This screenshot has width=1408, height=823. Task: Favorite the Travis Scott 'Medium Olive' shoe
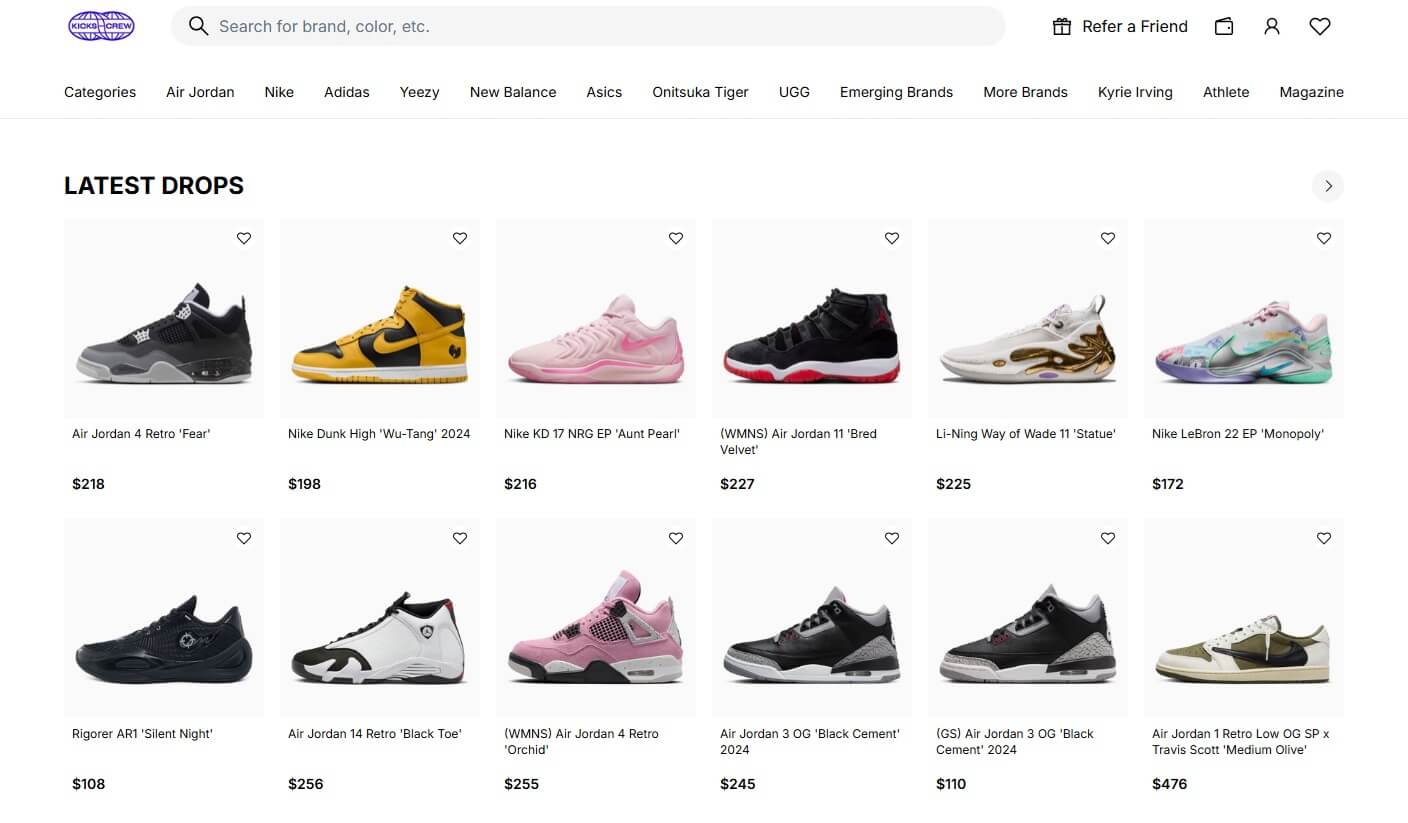click(1324, 538)
